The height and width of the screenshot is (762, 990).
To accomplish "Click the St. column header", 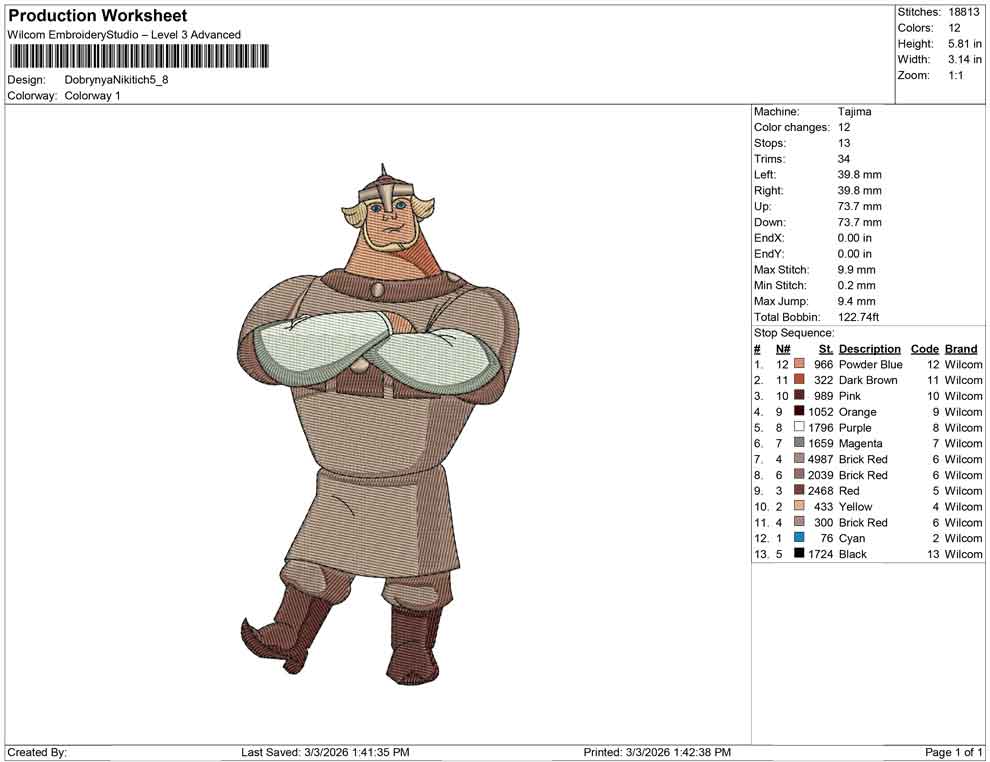I will click(x=826, y=349).
